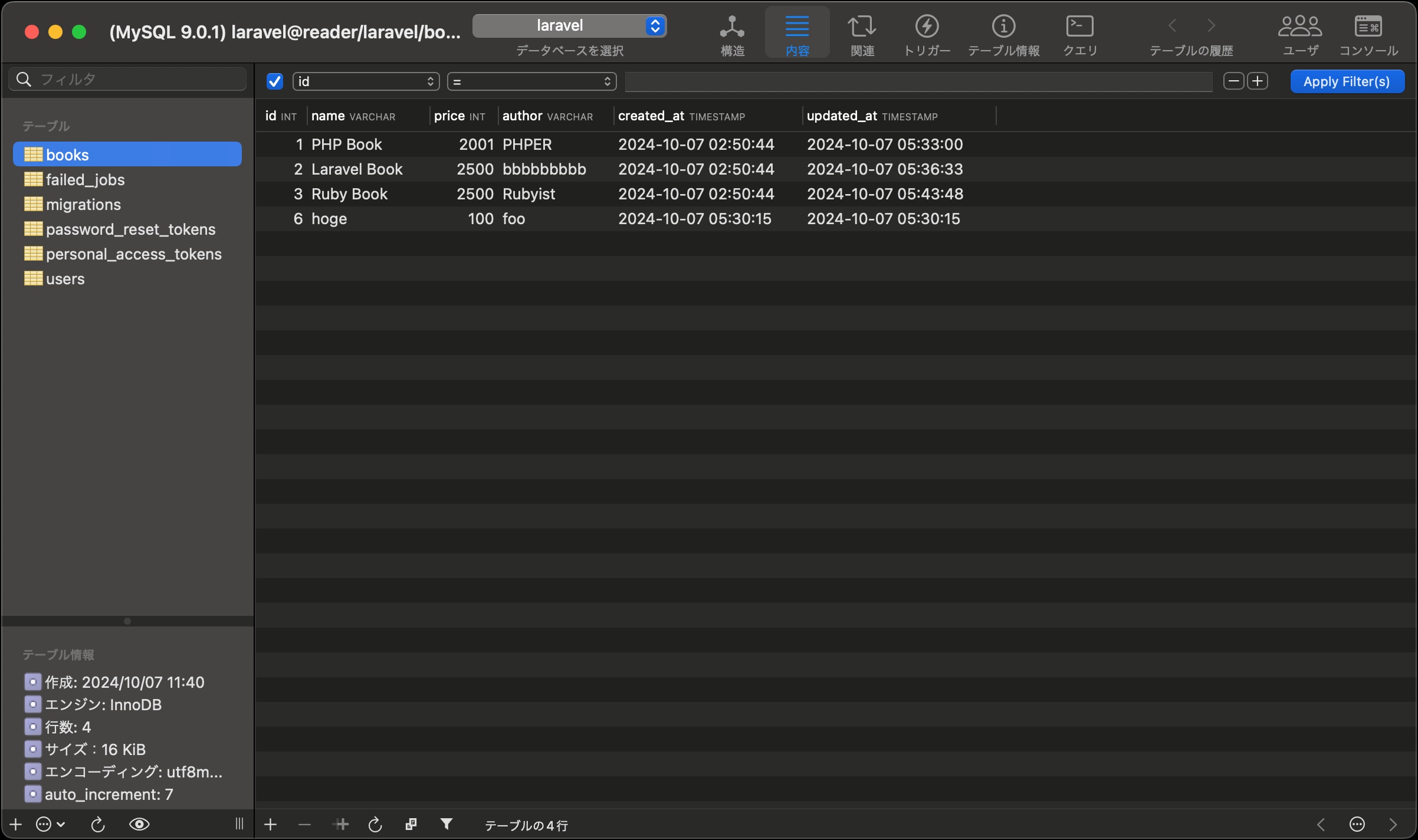This screenshot has width=1418, height=840.
Task: Open the filter column dropdown showing id
Action: point(366,81)
